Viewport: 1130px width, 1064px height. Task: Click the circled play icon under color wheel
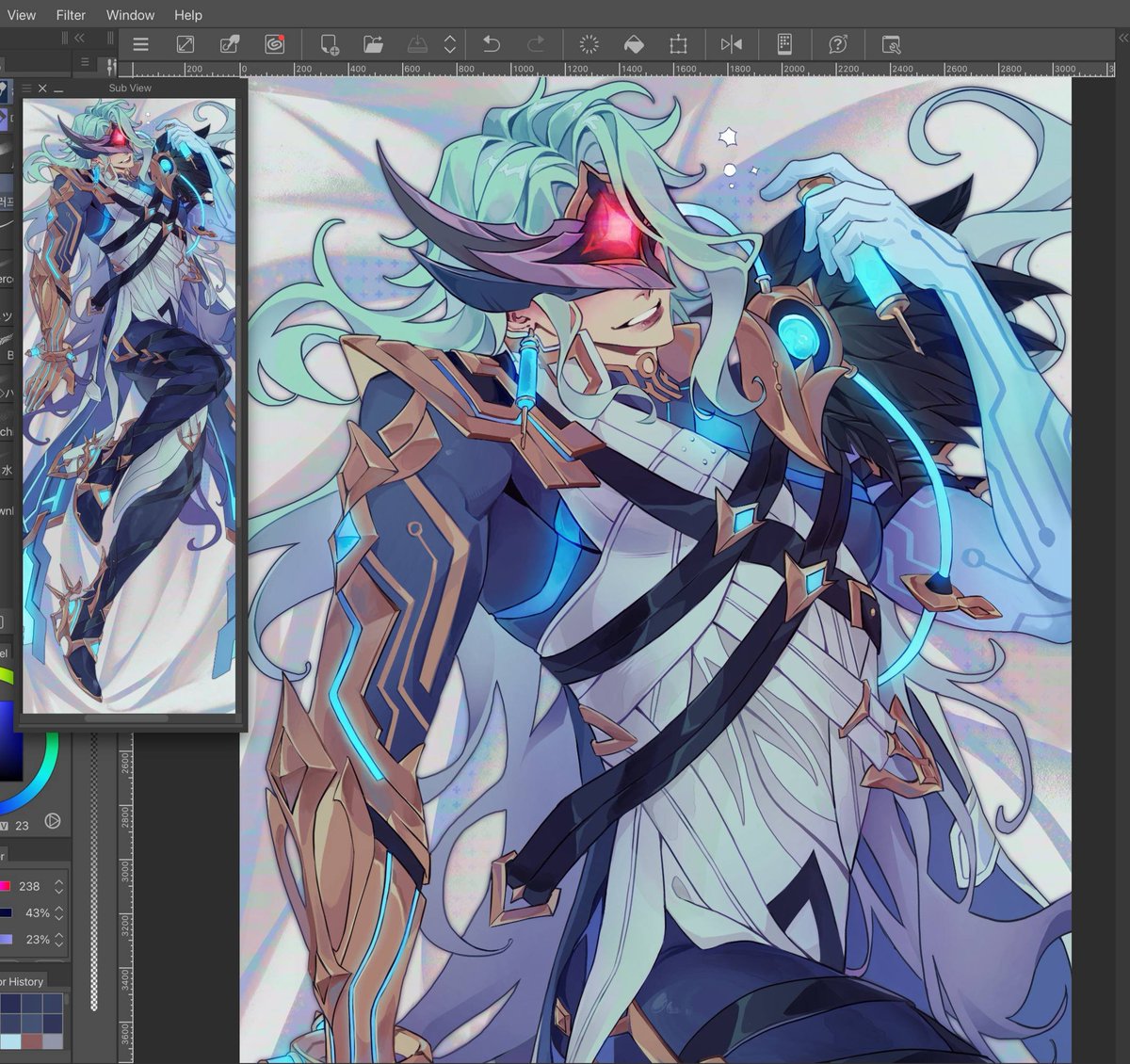pyautogui.click(x=53, y=821)
